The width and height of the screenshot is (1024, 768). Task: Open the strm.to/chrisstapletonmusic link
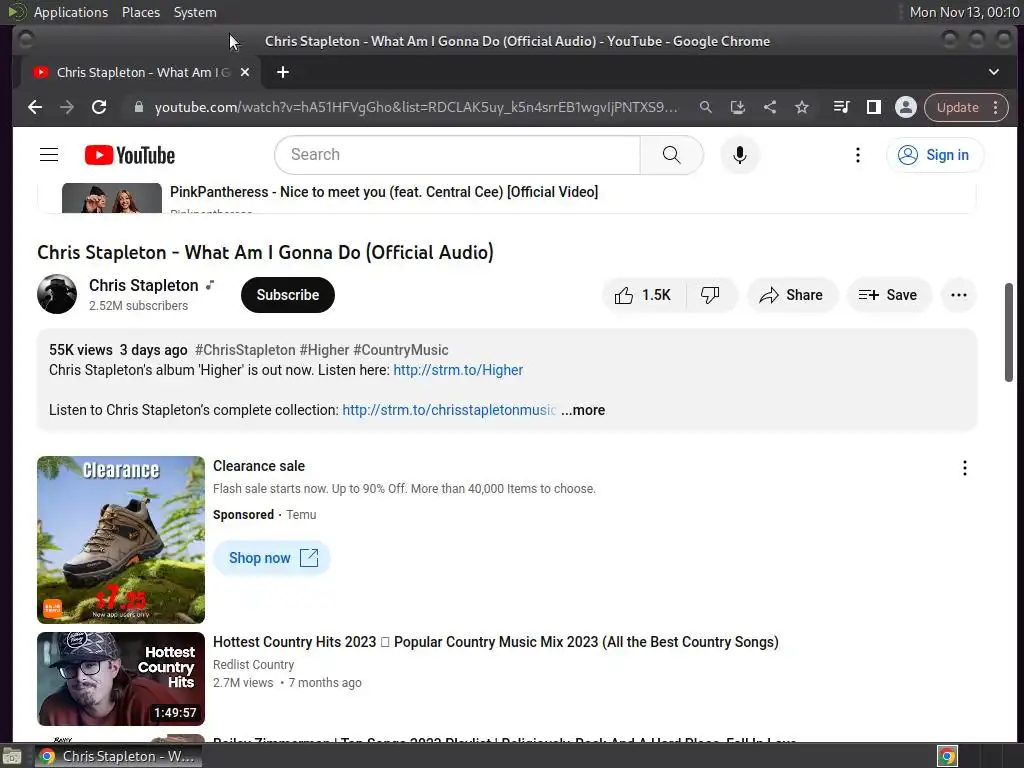click(449, 410)
